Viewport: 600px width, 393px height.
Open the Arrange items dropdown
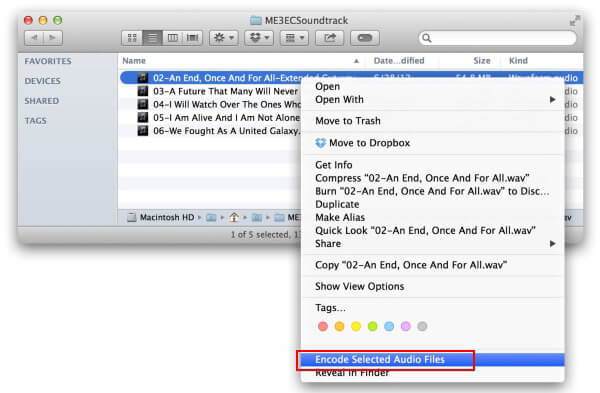point(294,38)
